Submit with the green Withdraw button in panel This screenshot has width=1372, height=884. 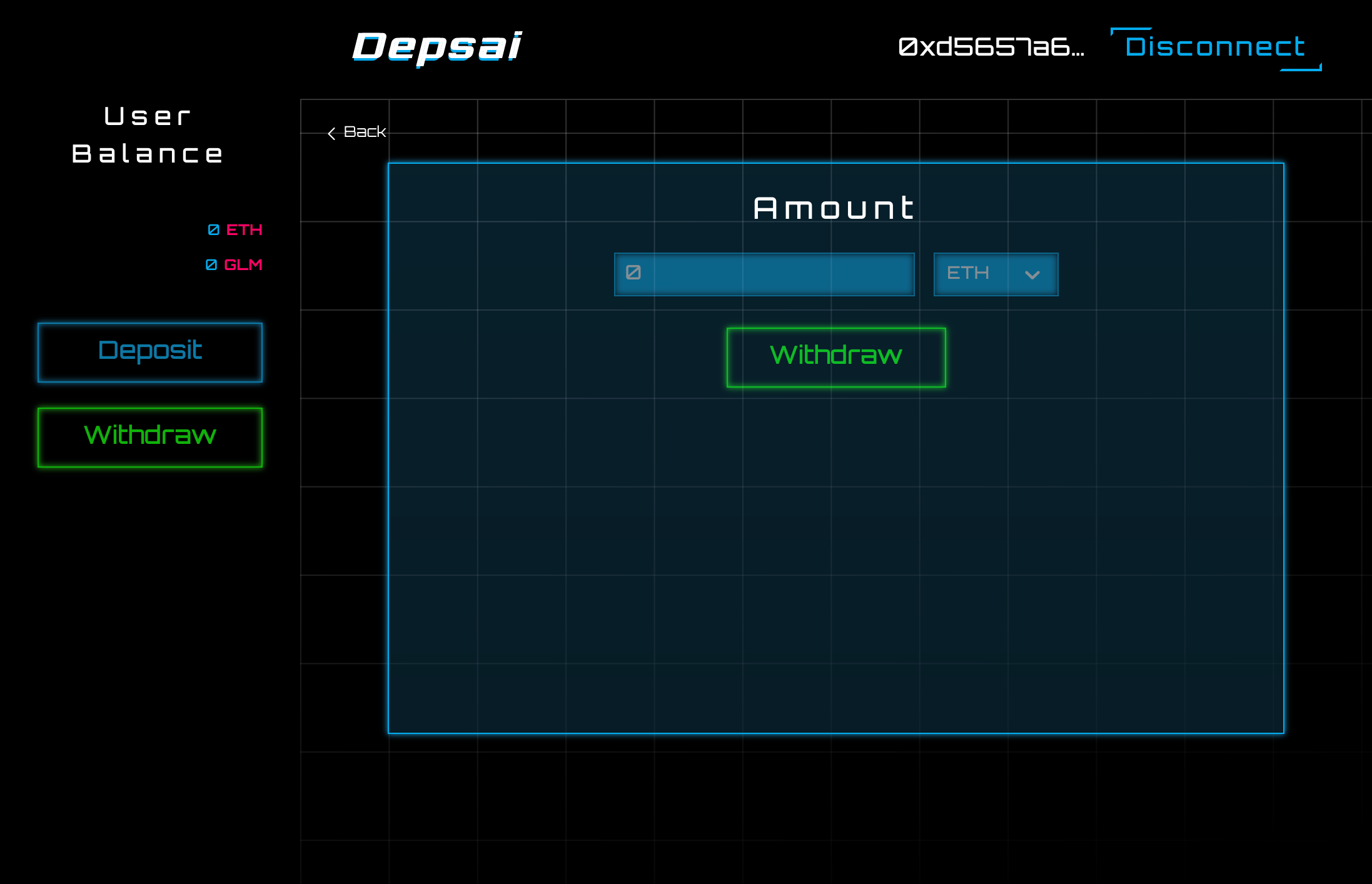[x=835, y=357]
